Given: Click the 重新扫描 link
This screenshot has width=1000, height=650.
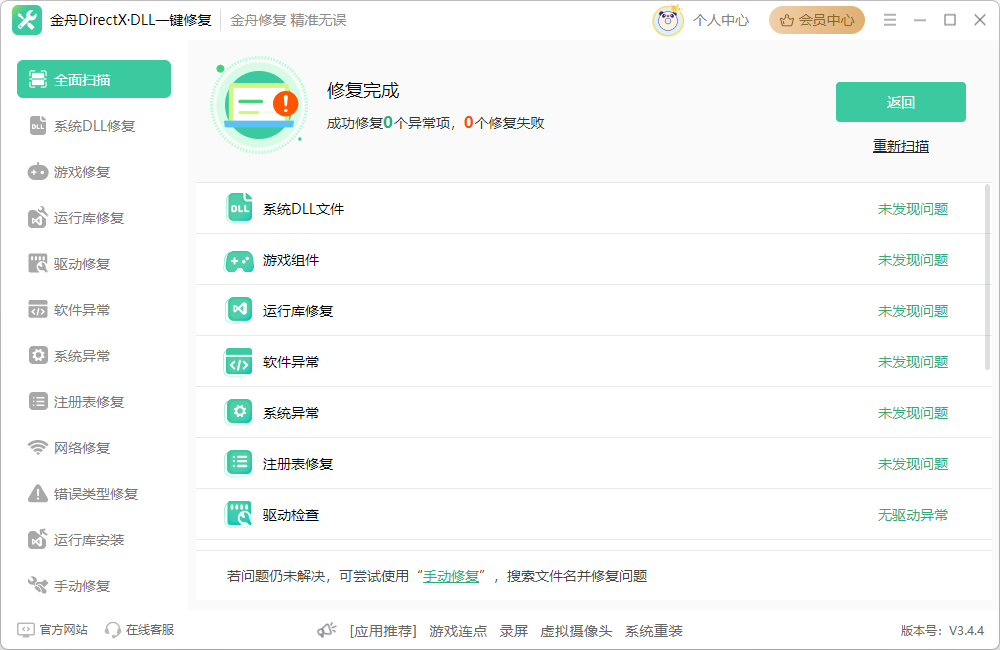Looking at the screenshot, I should click(x=899, y=145).
